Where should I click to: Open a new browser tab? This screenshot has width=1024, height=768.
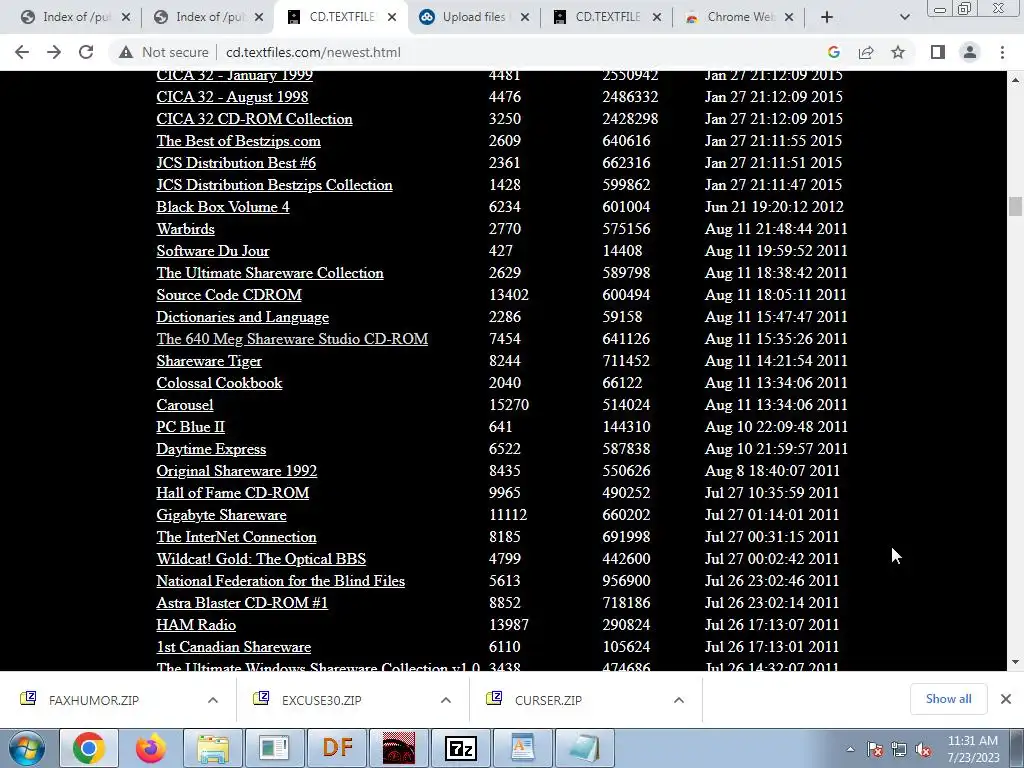827,17
